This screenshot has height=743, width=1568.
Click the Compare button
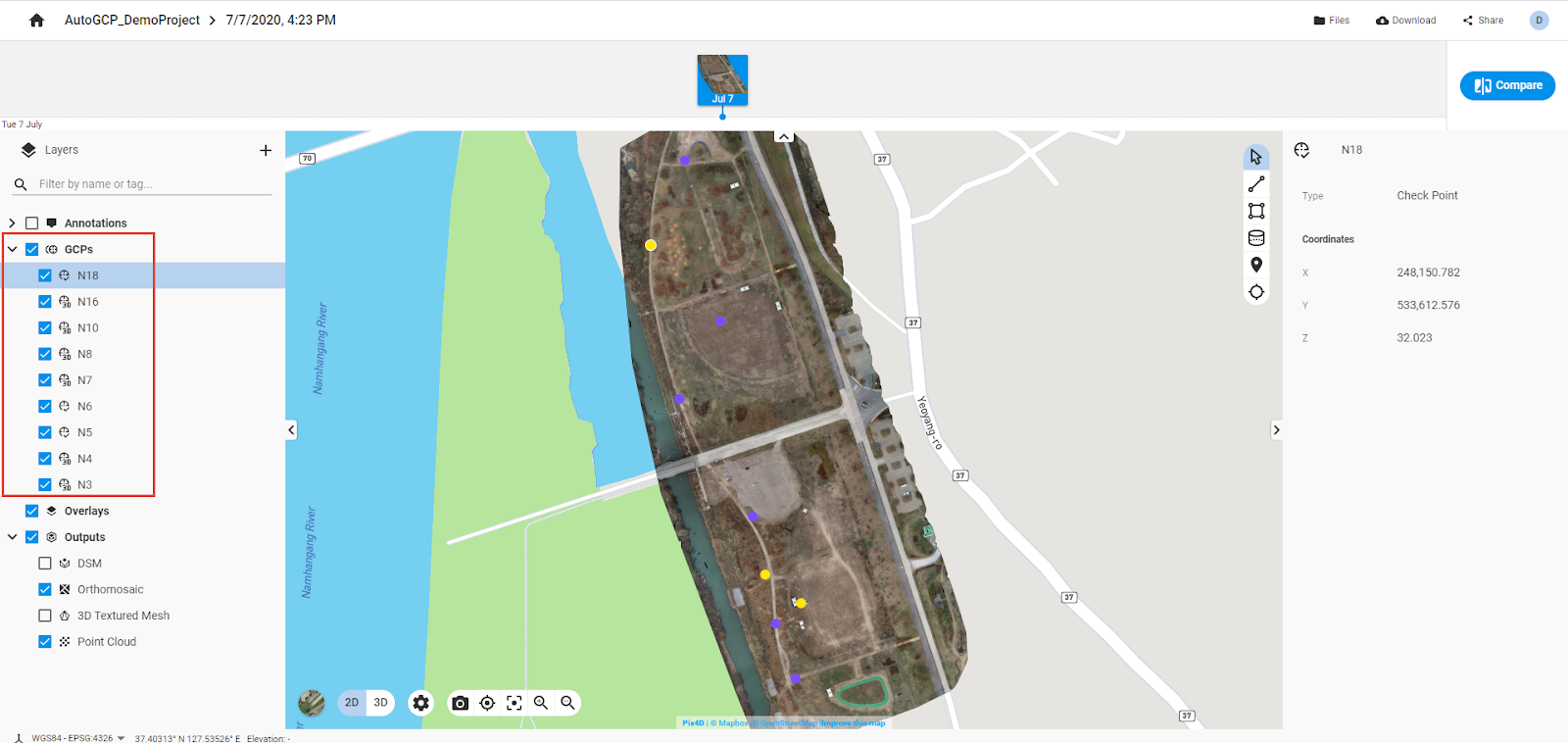(1507, 85)
